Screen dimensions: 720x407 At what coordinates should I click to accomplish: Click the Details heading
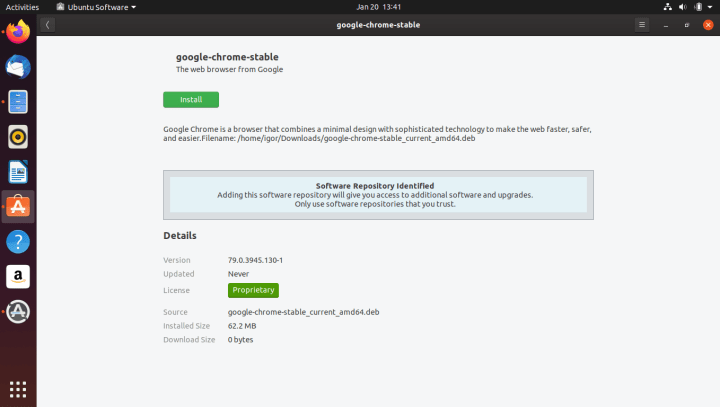point(180,236)
